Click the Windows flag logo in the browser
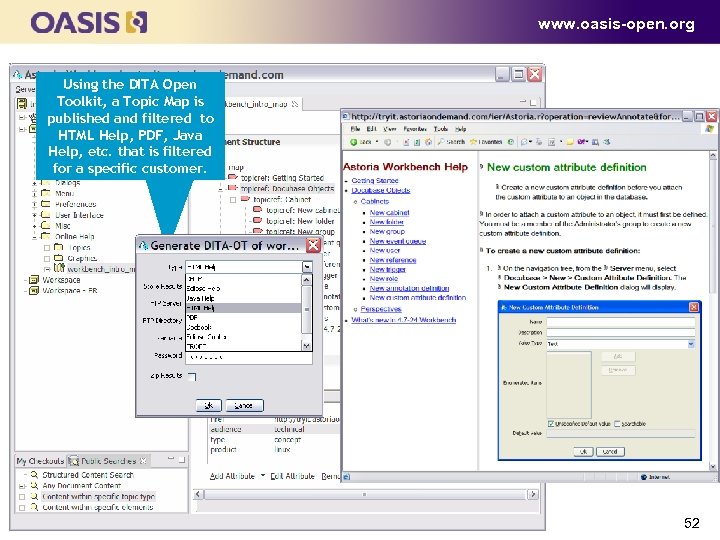 tap(709, 129)
